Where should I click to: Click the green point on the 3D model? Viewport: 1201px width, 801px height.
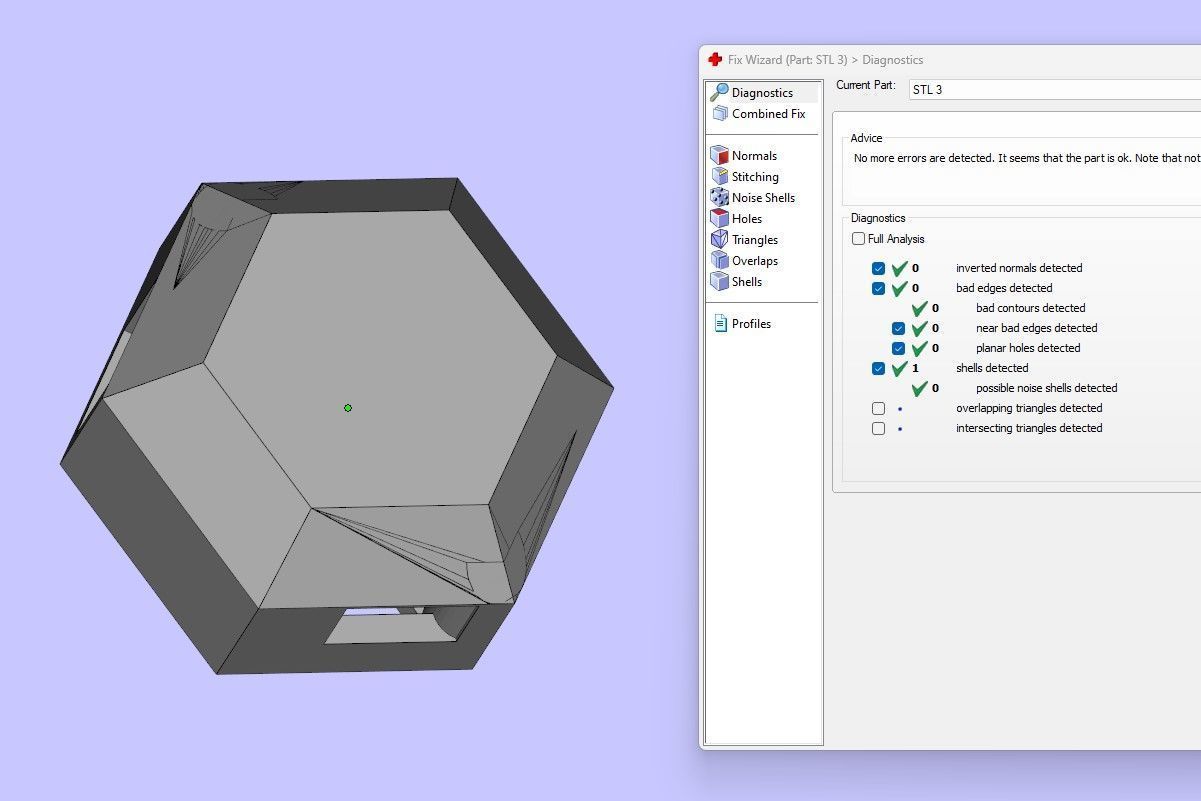(x=348, y=407)
